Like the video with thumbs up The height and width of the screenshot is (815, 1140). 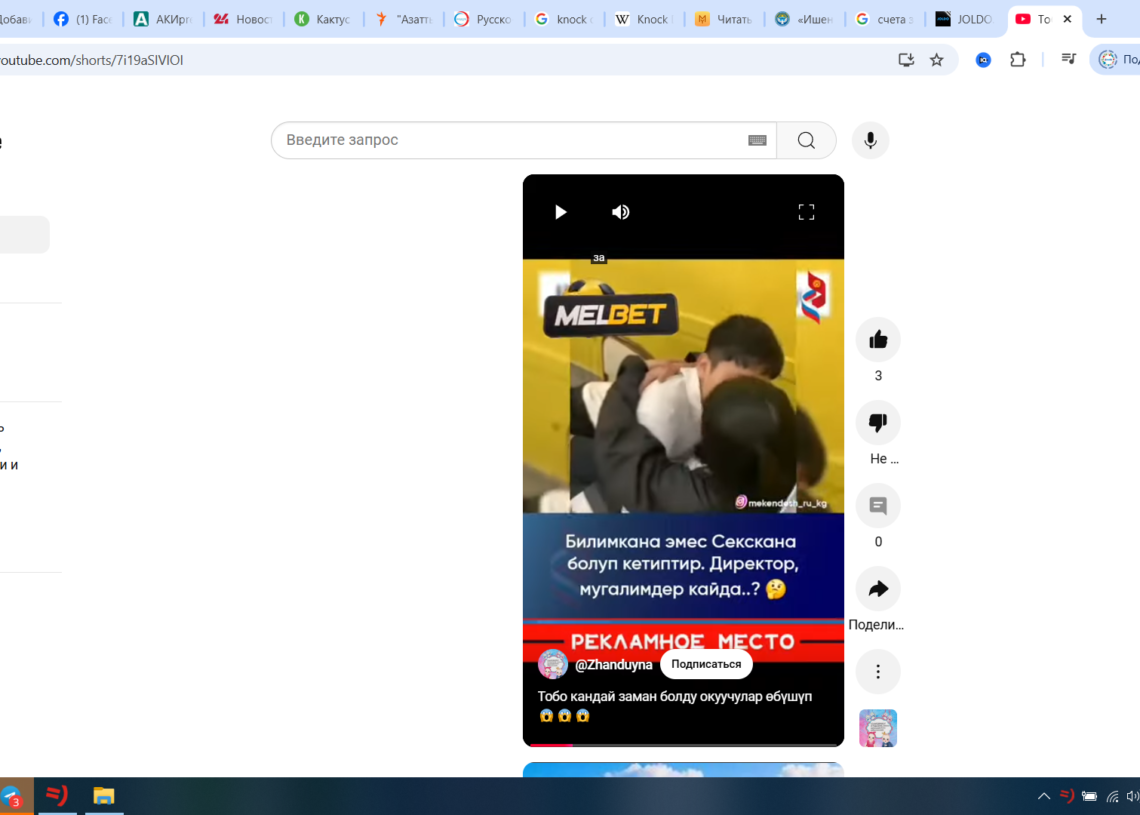(878, 340)
